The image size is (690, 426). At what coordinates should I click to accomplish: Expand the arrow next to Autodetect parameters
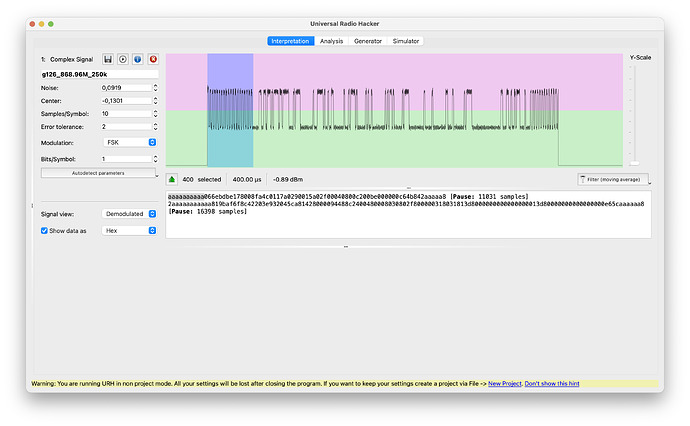156,173
